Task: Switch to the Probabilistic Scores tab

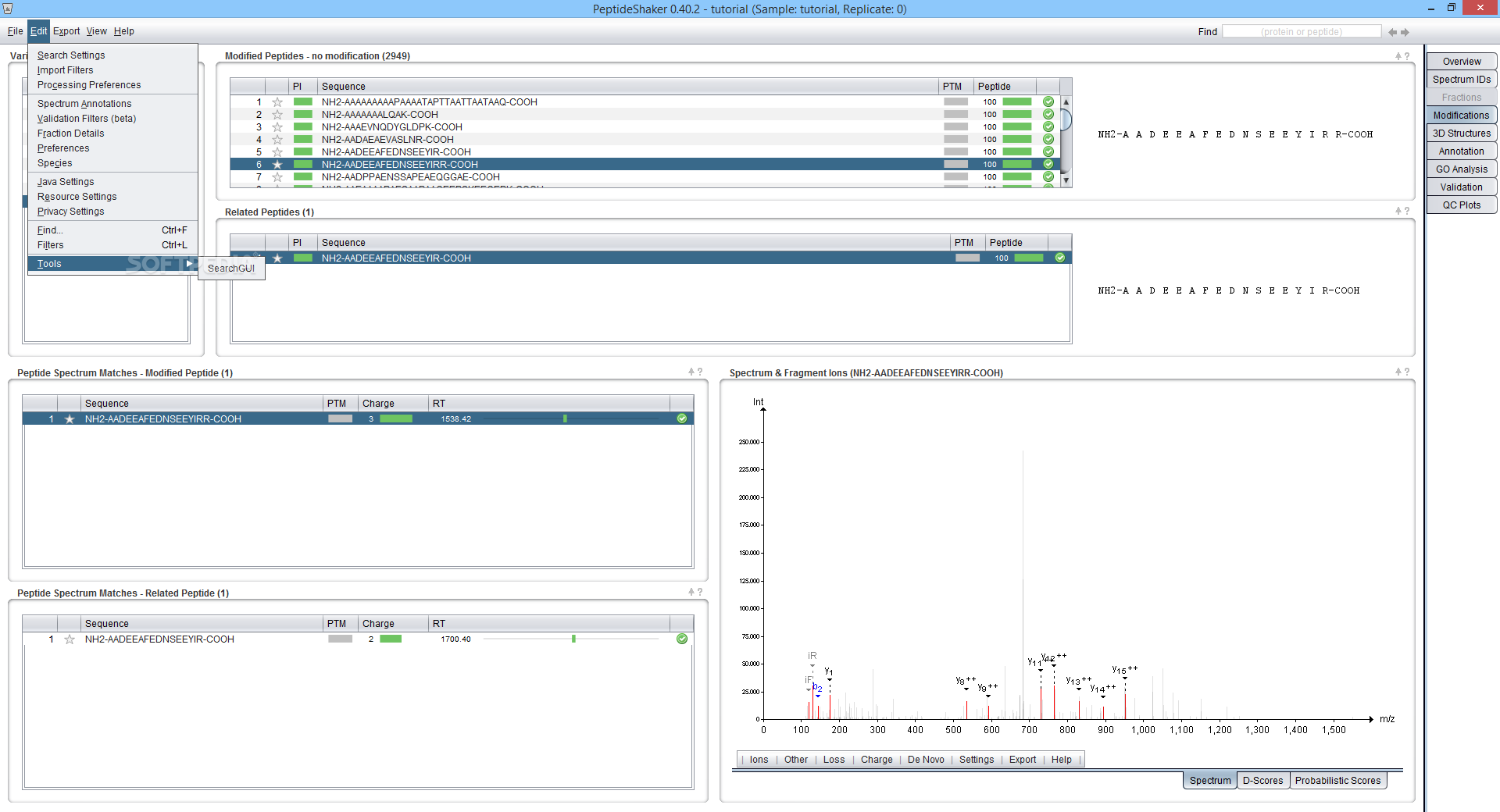Action: [1337, 781]
